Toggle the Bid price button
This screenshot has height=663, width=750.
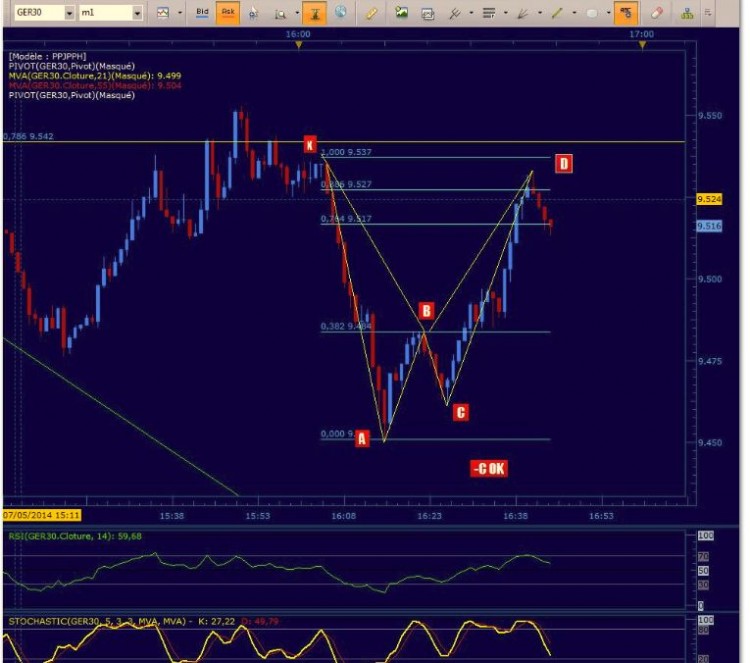point(202,12)
